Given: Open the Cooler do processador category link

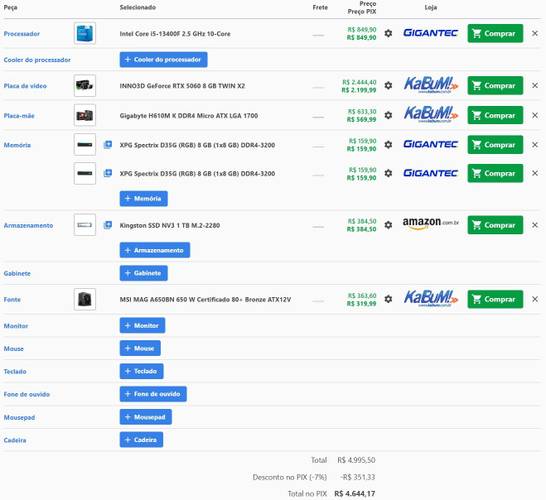Looking at the screenshot, I should coord(37,60).
